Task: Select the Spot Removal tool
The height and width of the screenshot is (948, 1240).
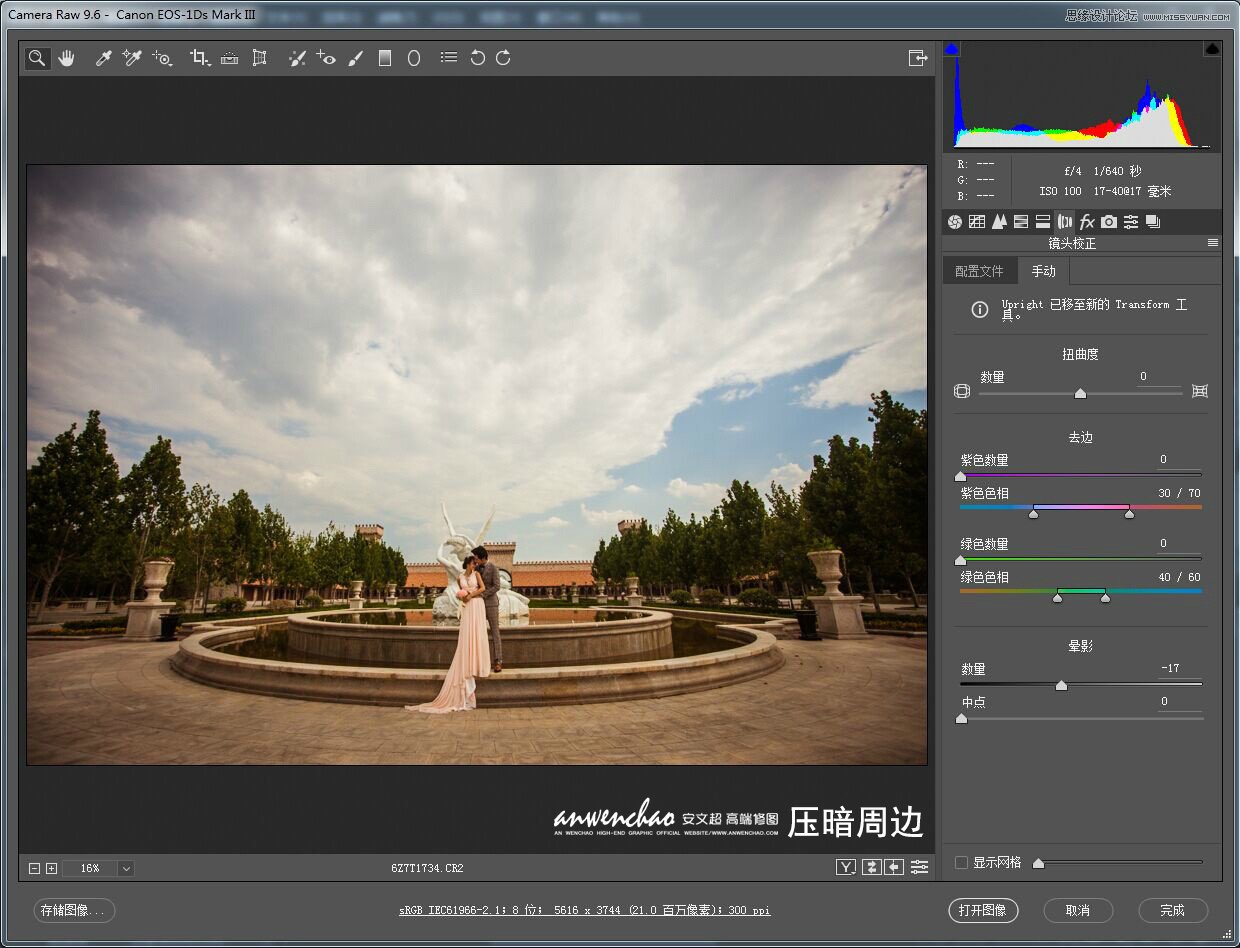Action: pyautogui.click(x=297, y=58)
